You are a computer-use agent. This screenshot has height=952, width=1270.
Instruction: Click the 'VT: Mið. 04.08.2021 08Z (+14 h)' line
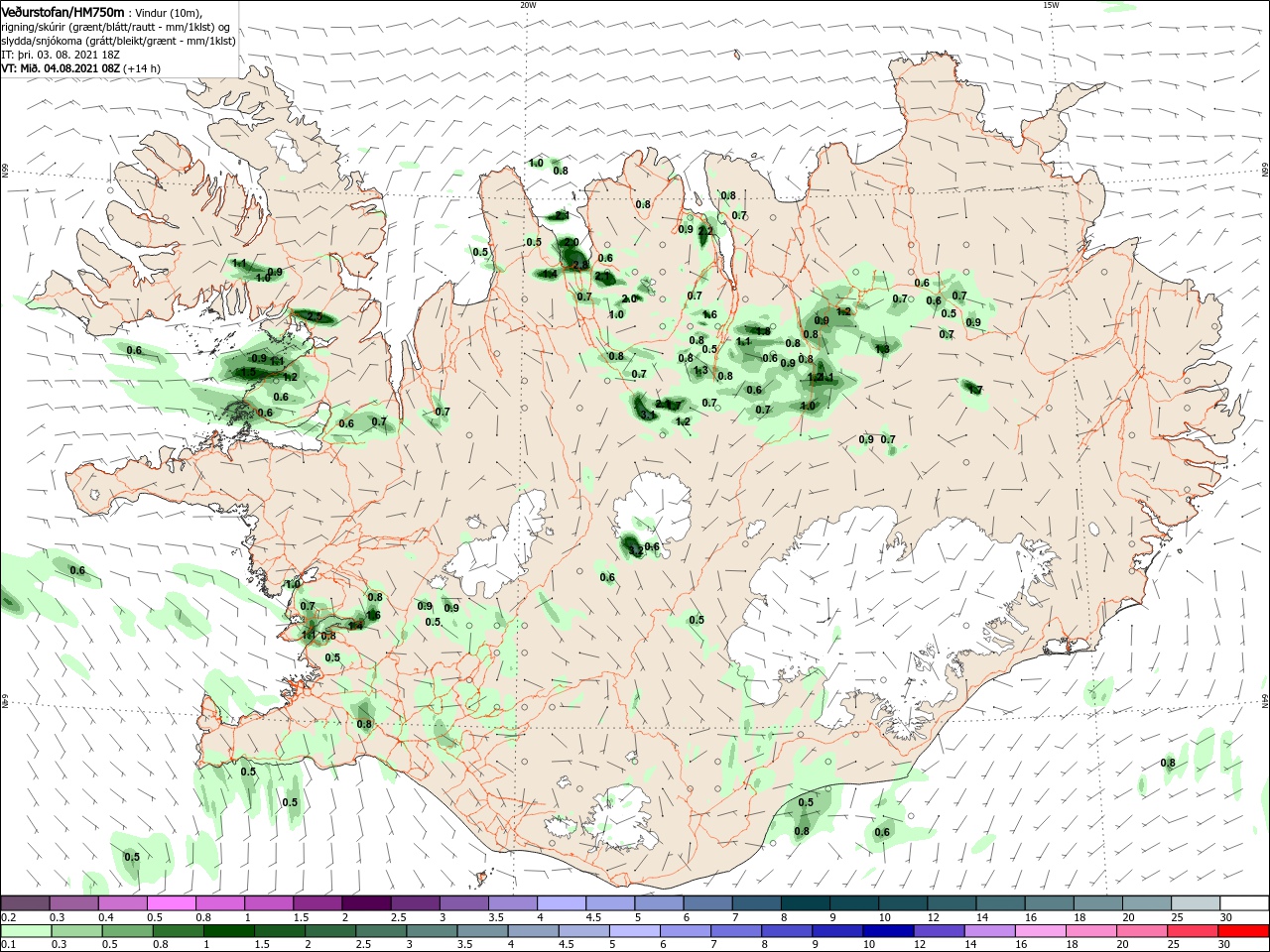(80, 68)
